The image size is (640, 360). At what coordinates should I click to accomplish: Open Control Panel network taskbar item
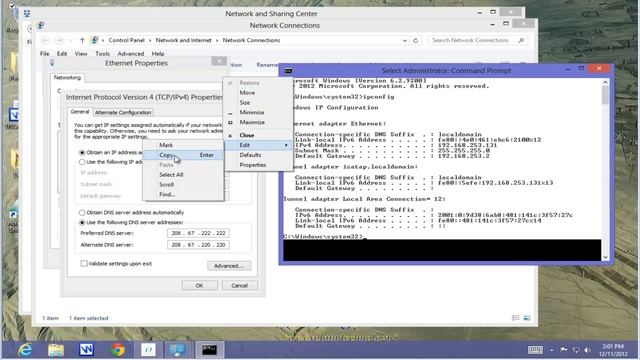click(x=177, y=350)
